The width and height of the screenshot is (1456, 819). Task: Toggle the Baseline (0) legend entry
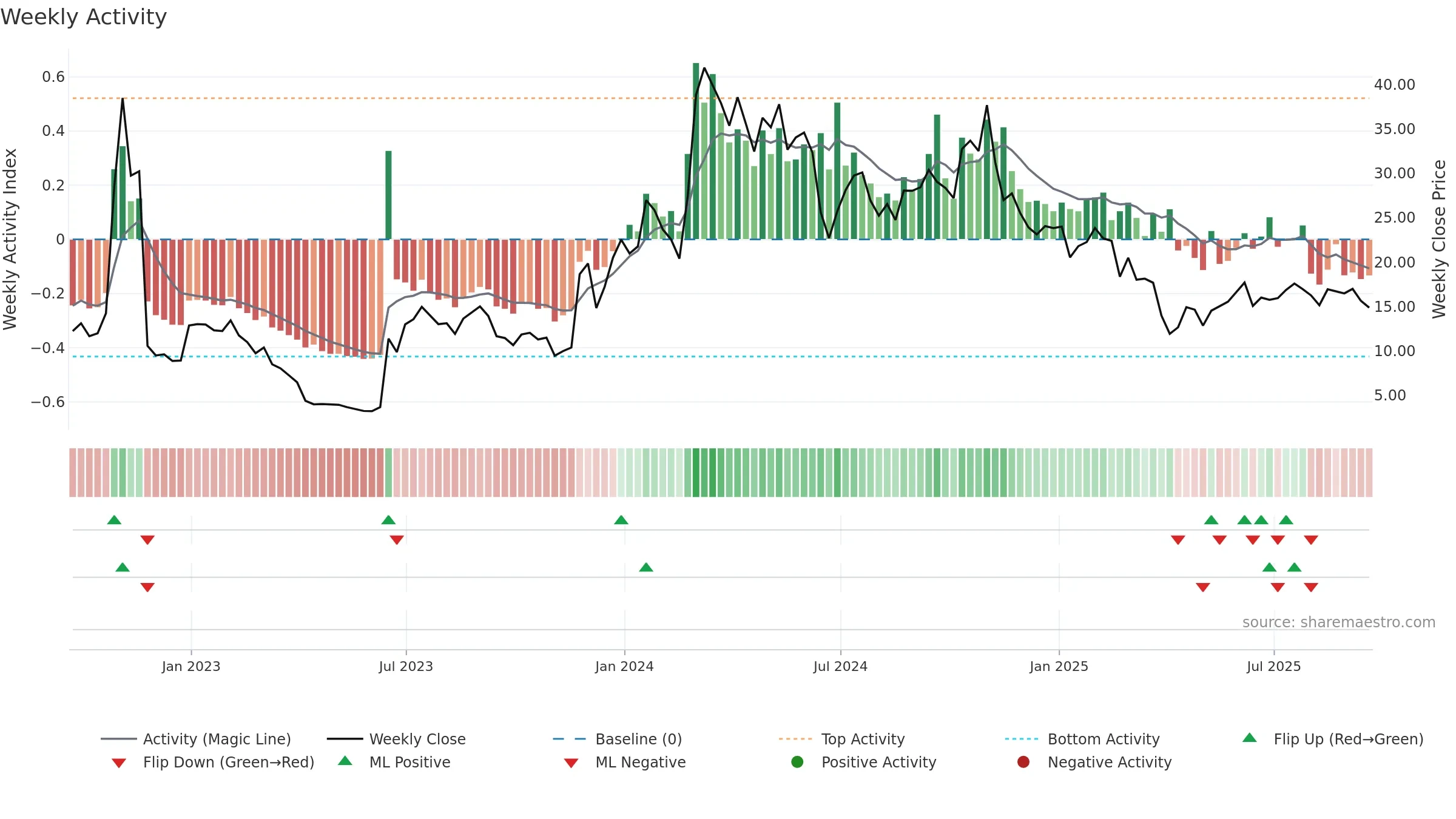click(618, 739)
